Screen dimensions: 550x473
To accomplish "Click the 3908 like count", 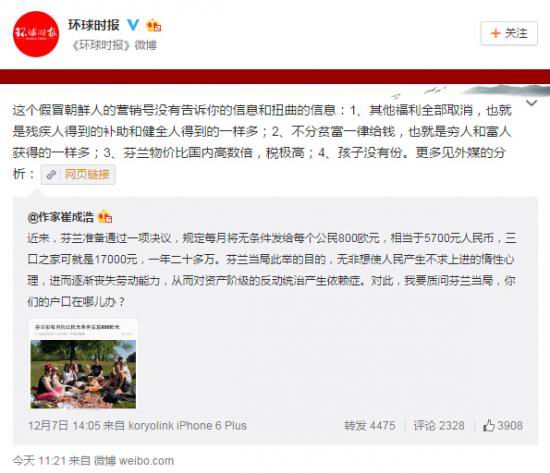I will click(x=510, y=426).
